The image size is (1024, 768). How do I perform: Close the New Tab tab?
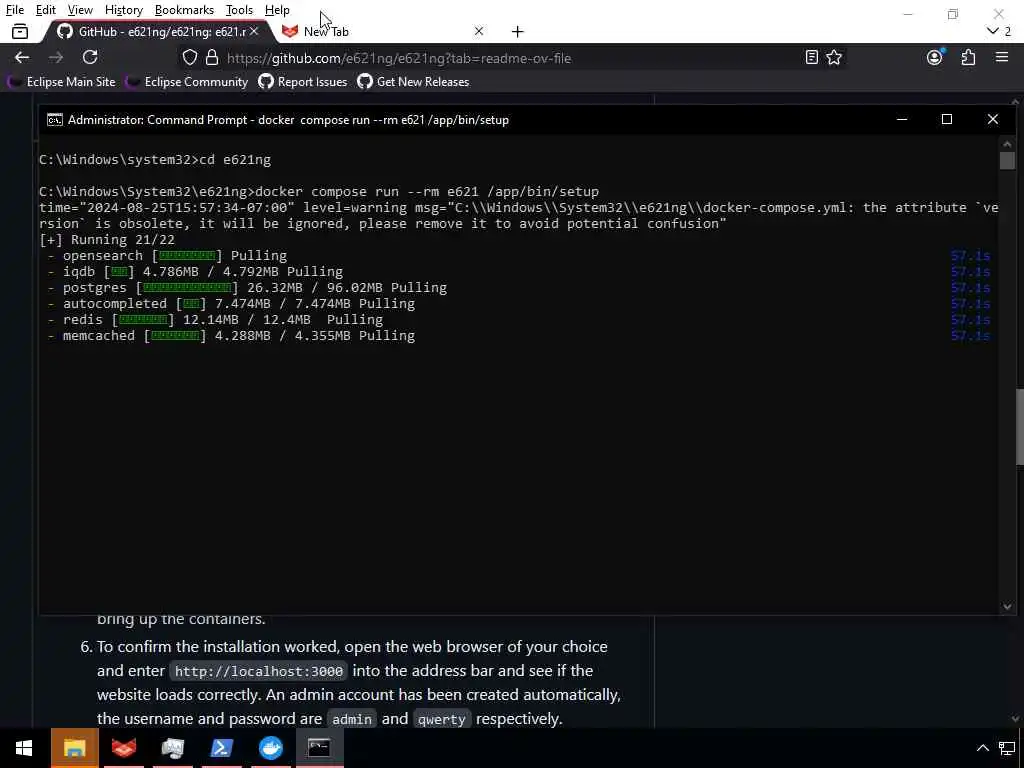click(479, 31)
